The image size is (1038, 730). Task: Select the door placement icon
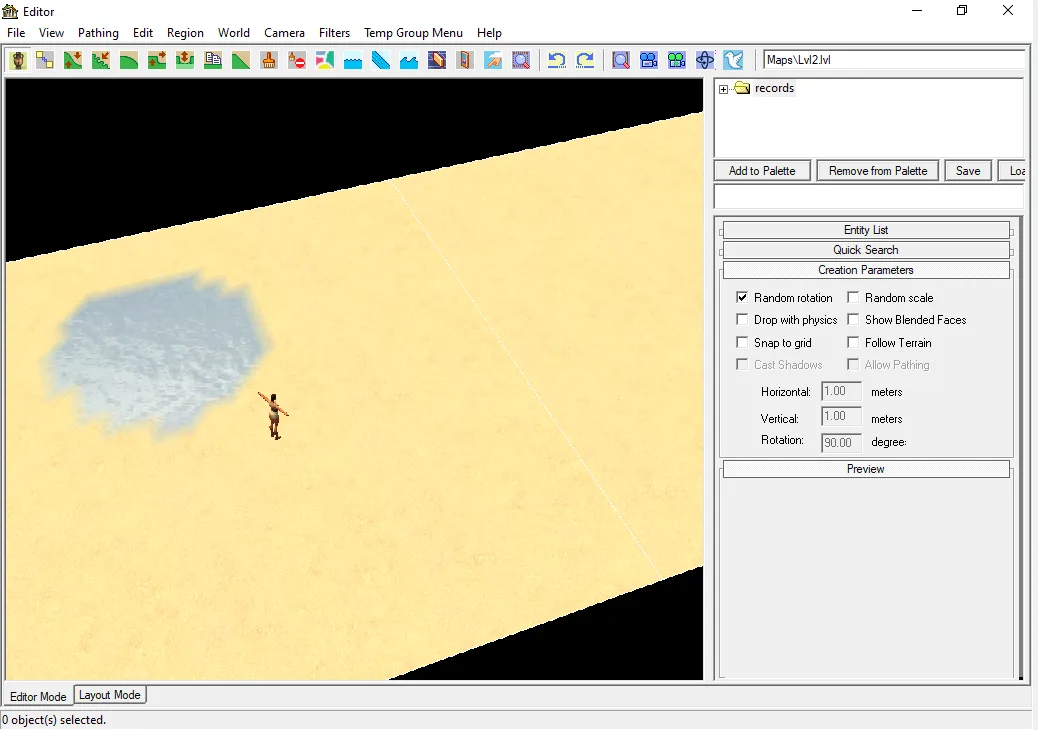[x=465, y=60]
